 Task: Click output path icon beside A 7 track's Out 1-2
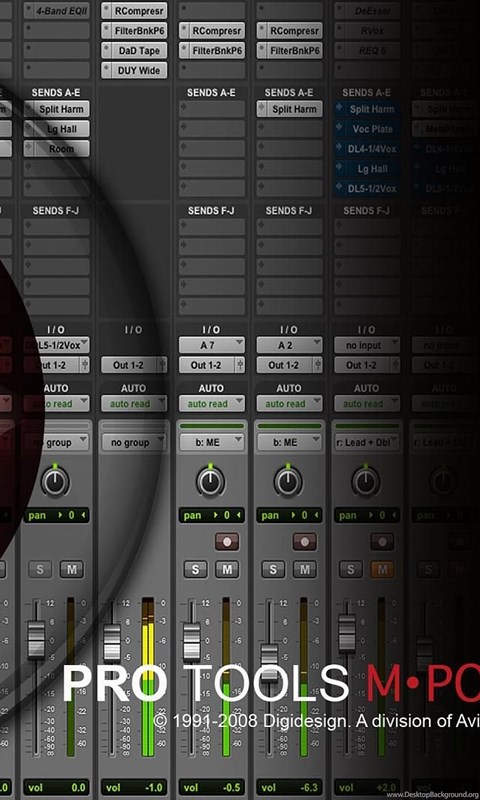[x=240, y=365]
